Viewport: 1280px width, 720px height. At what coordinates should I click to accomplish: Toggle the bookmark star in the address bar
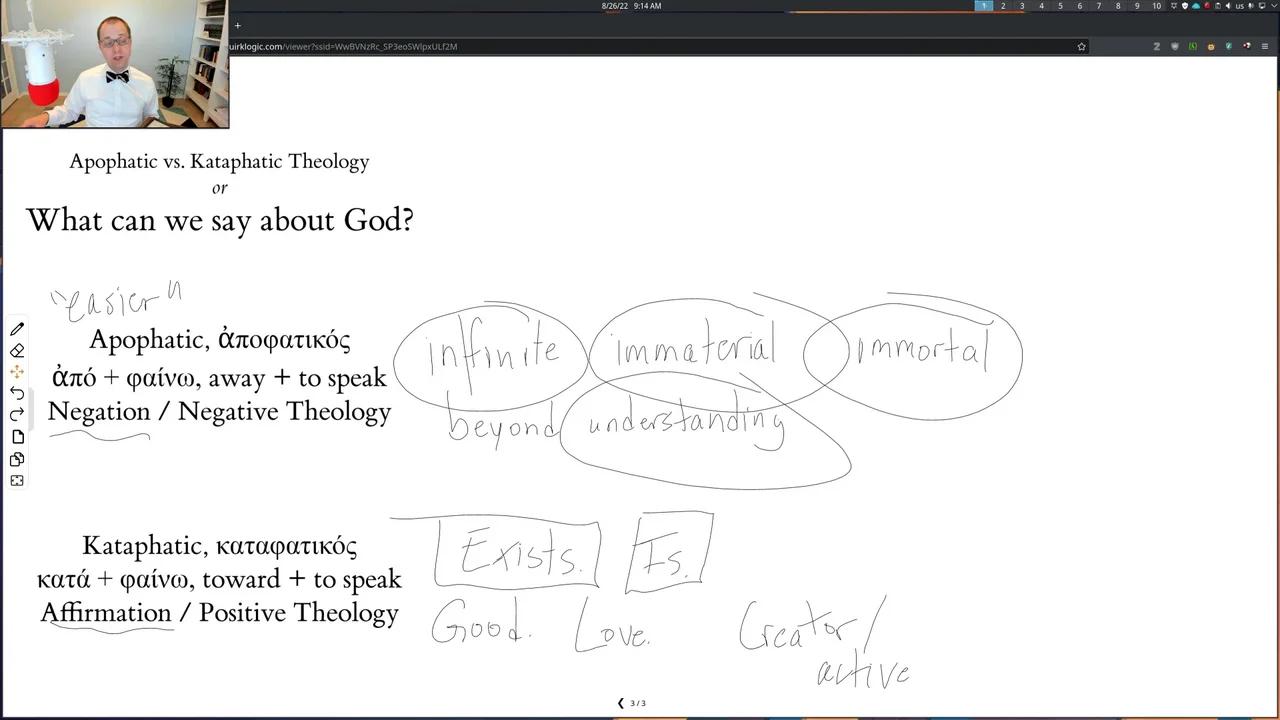point(1082,46)
